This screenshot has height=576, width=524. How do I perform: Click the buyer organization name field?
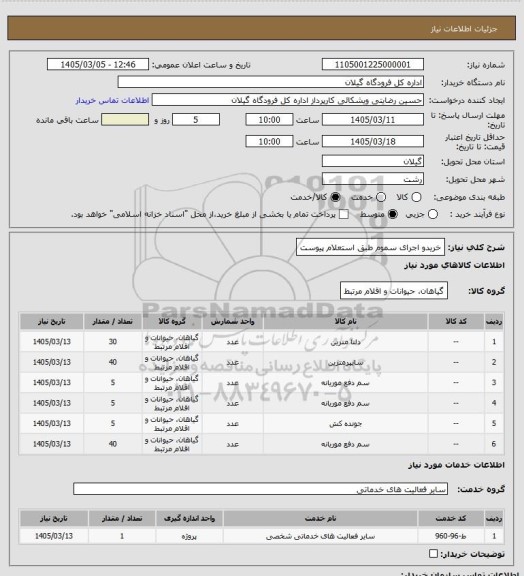pyautogui.click(x=270, y=82)
